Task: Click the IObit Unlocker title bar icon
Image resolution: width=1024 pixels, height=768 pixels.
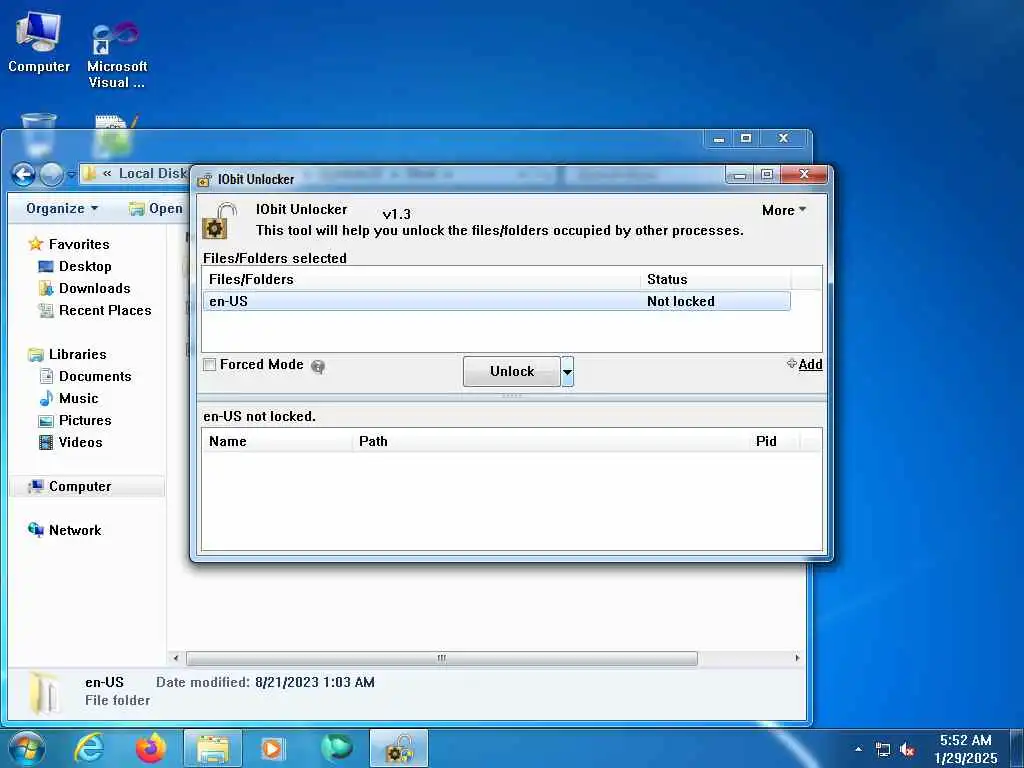Action: click(205, 180)
